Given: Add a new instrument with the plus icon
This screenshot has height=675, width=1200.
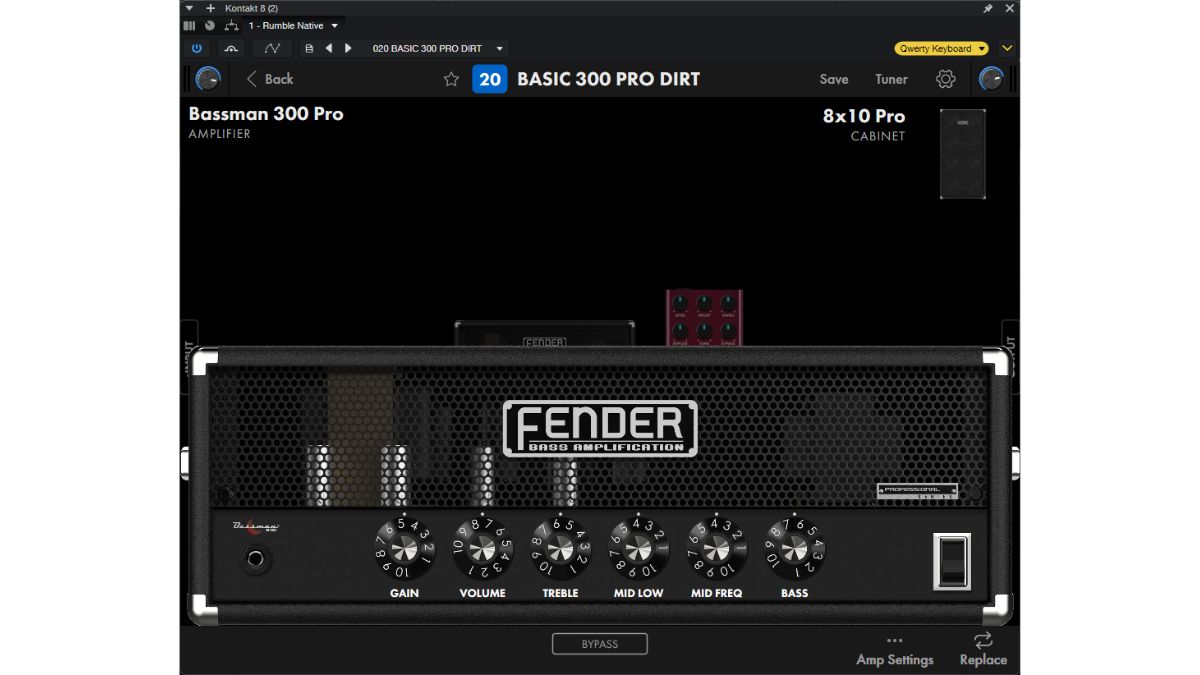Looking at the screenshot, I should (209, 7).
